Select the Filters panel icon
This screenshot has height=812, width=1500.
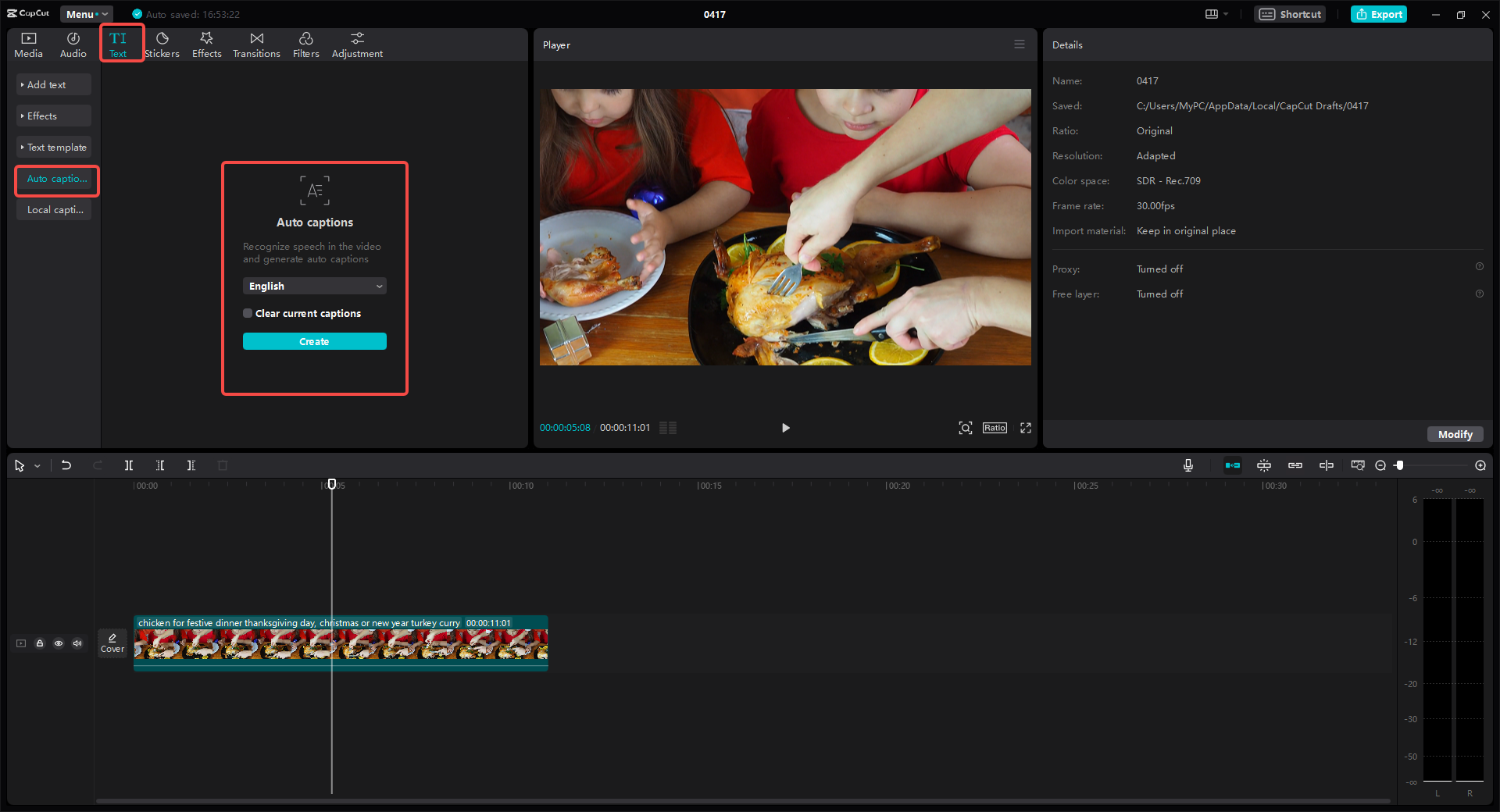click(305, 44)
